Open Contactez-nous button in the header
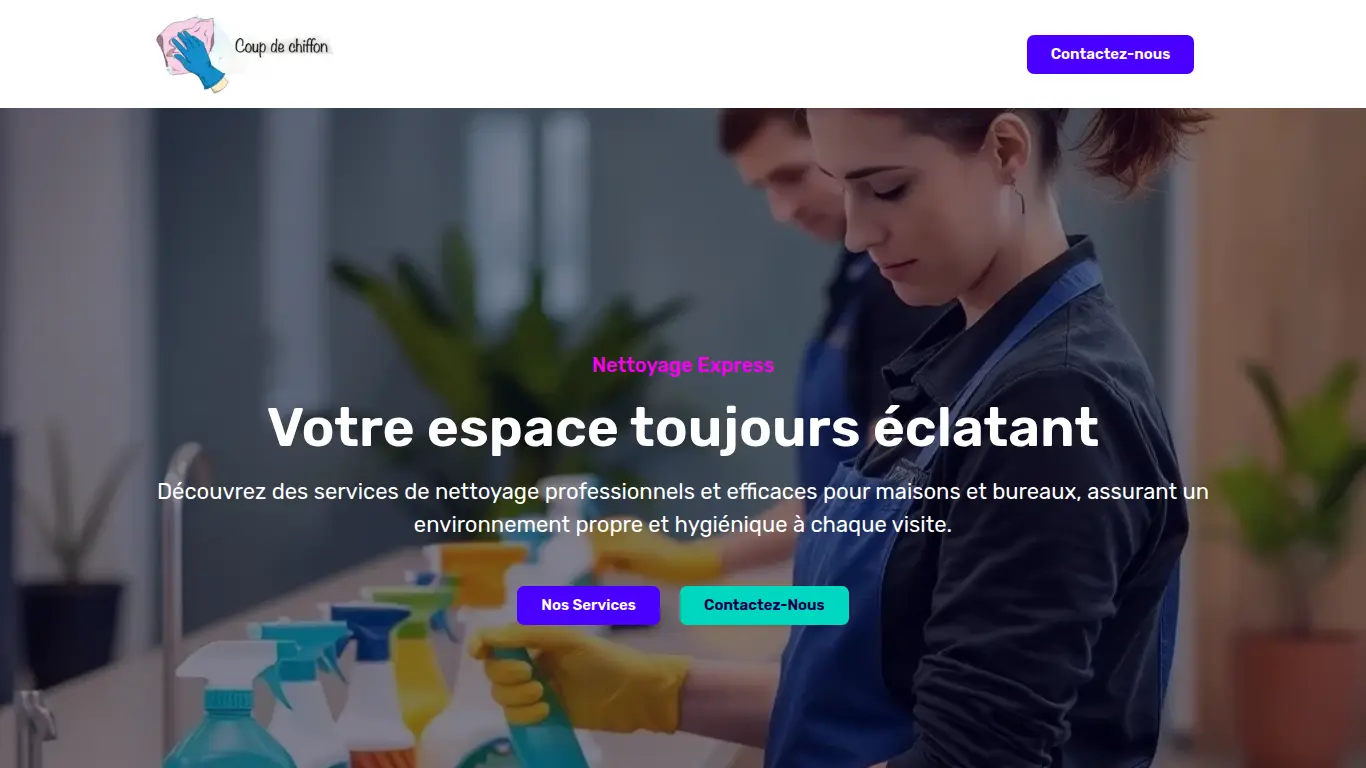Viewport: 1366px width, 768px height. (1110, 54)
